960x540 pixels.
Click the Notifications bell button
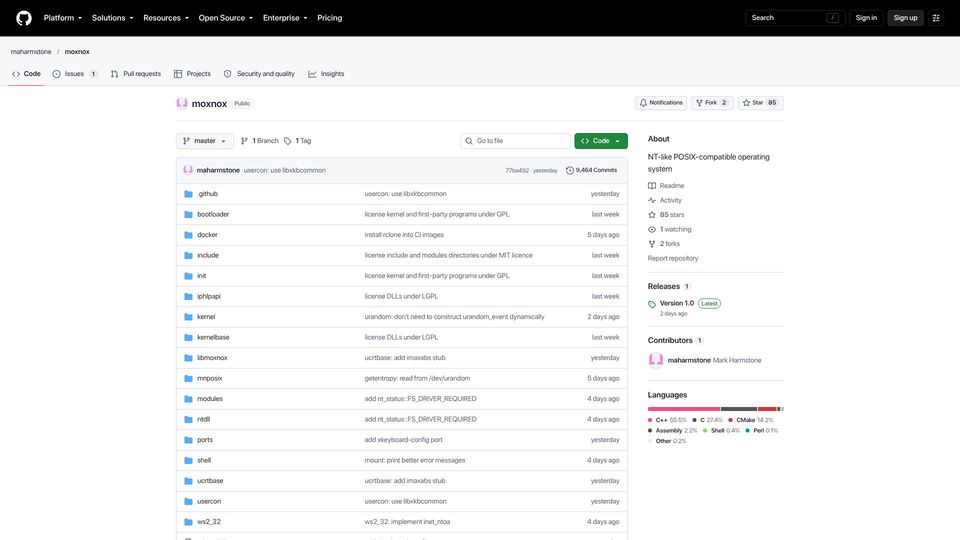[x=661, y=103]
